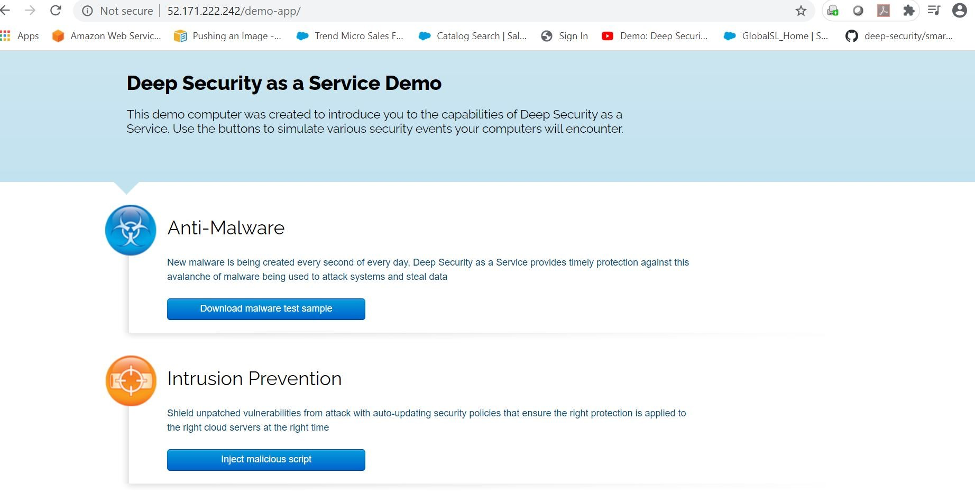The height and width of the screenshot is (502, 977).
Task: Click the Inject malicious script button
Action: pos(266,460)
